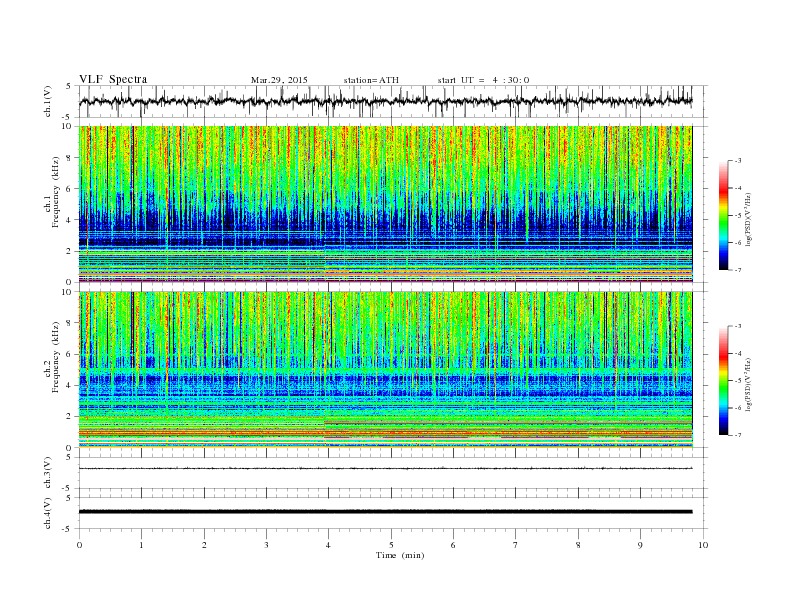Click the "1" tick on the time axis
Viewport: 792px width, 612px height.
tap(141, 545)
